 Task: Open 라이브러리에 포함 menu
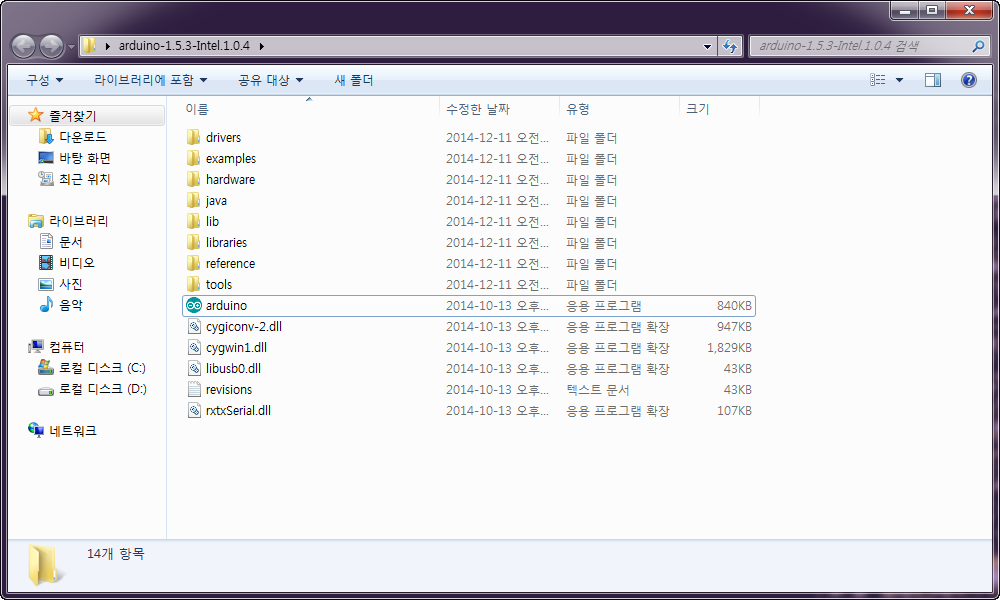pyautogui.click(x=150, y=80)
